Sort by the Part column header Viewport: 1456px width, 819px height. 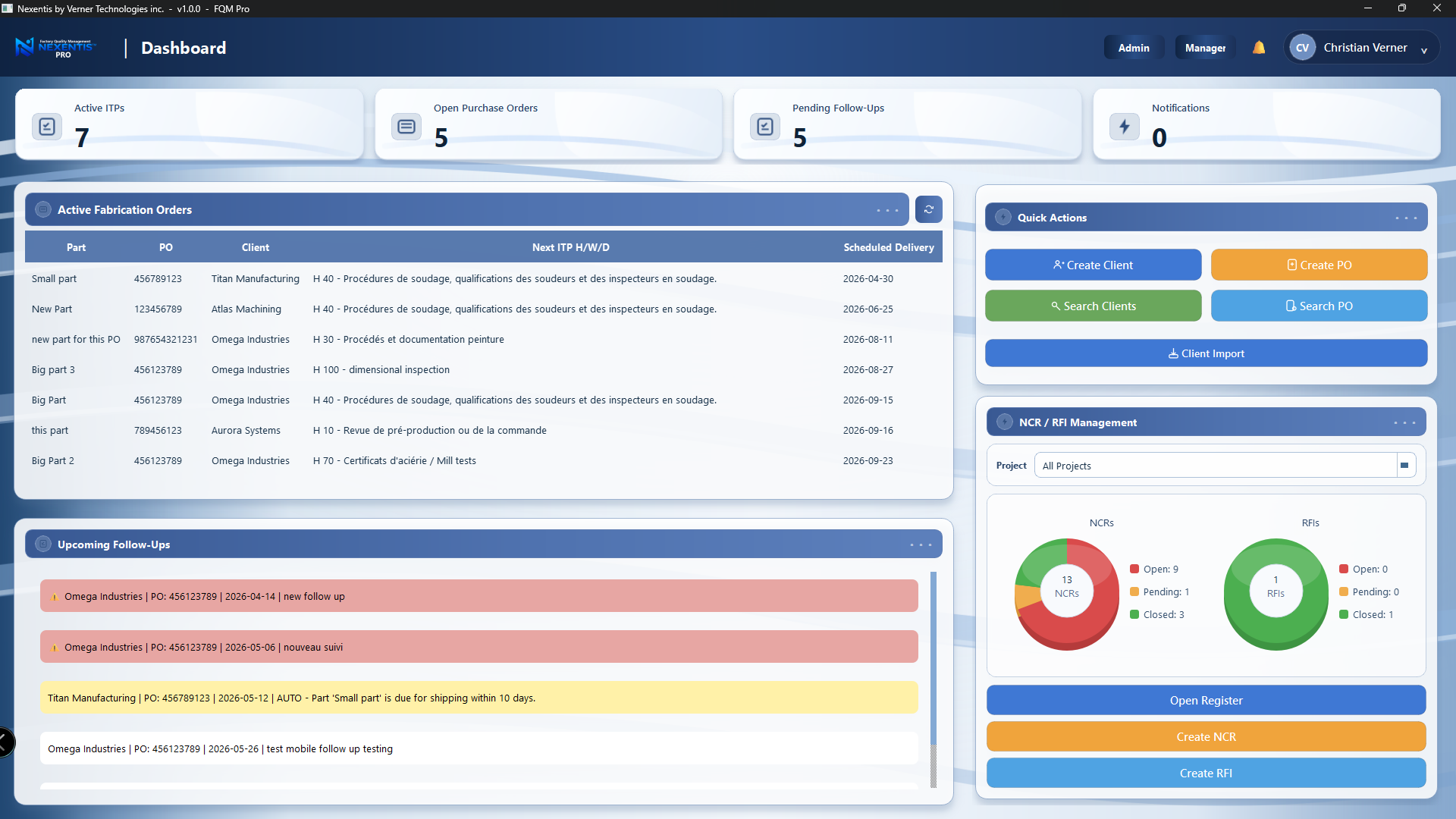click(x=76, y=247)
